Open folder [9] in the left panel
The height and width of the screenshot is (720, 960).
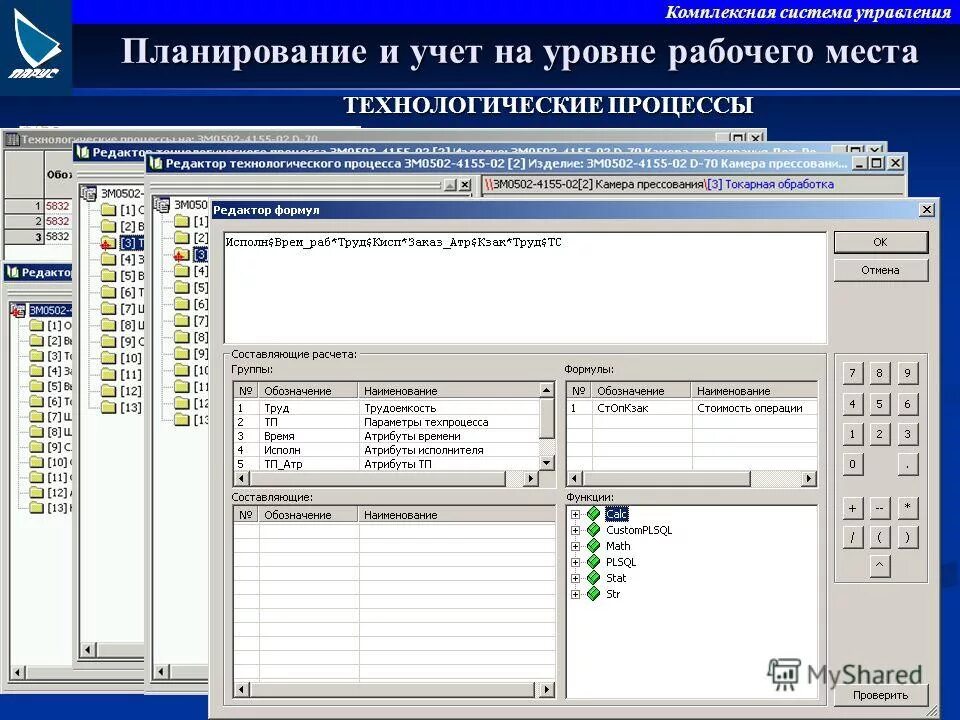(36, 444)
